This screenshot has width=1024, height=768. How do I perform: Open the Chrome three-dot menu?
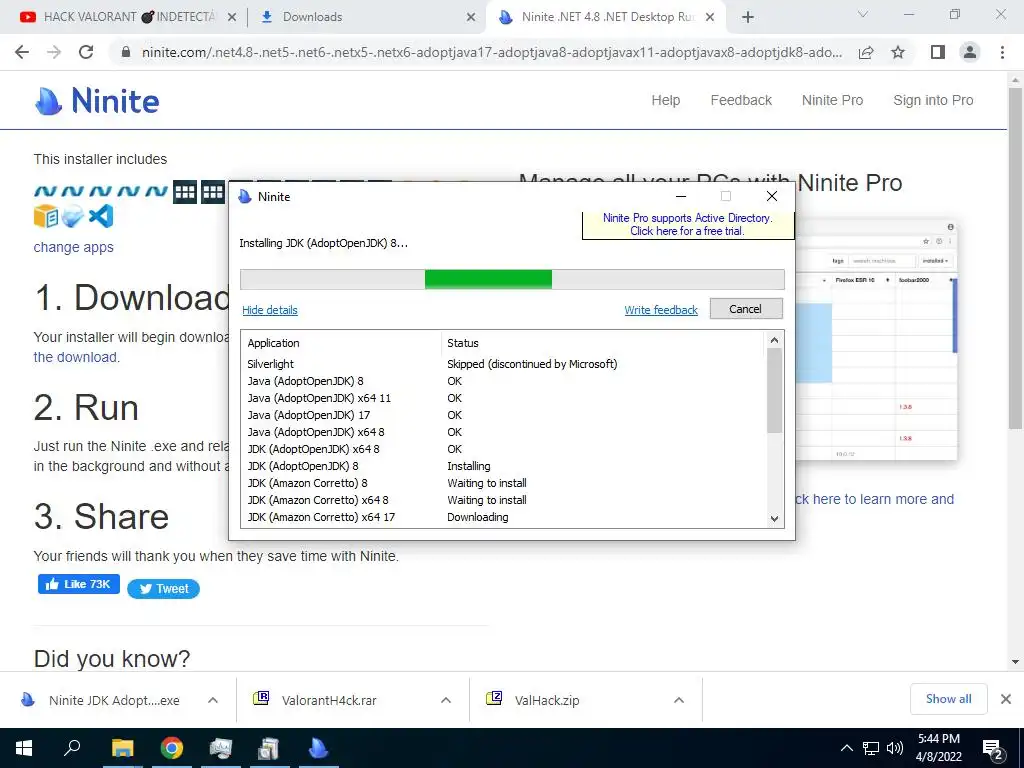coord(1002,52)
